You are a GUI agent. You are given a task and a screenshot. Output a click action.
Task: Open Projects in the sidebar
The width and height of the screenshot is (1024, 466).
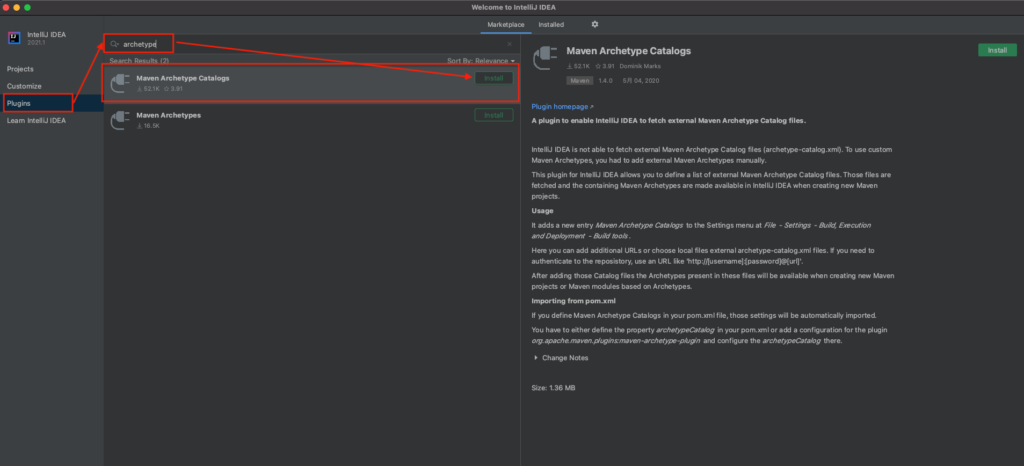point(20,69)
